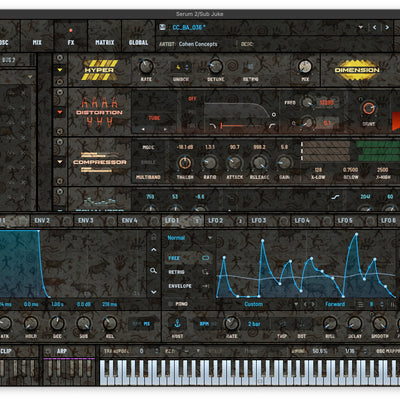Click the envelope down chevron
Screen dimensions: 400x400
click(x=154, y=292)
